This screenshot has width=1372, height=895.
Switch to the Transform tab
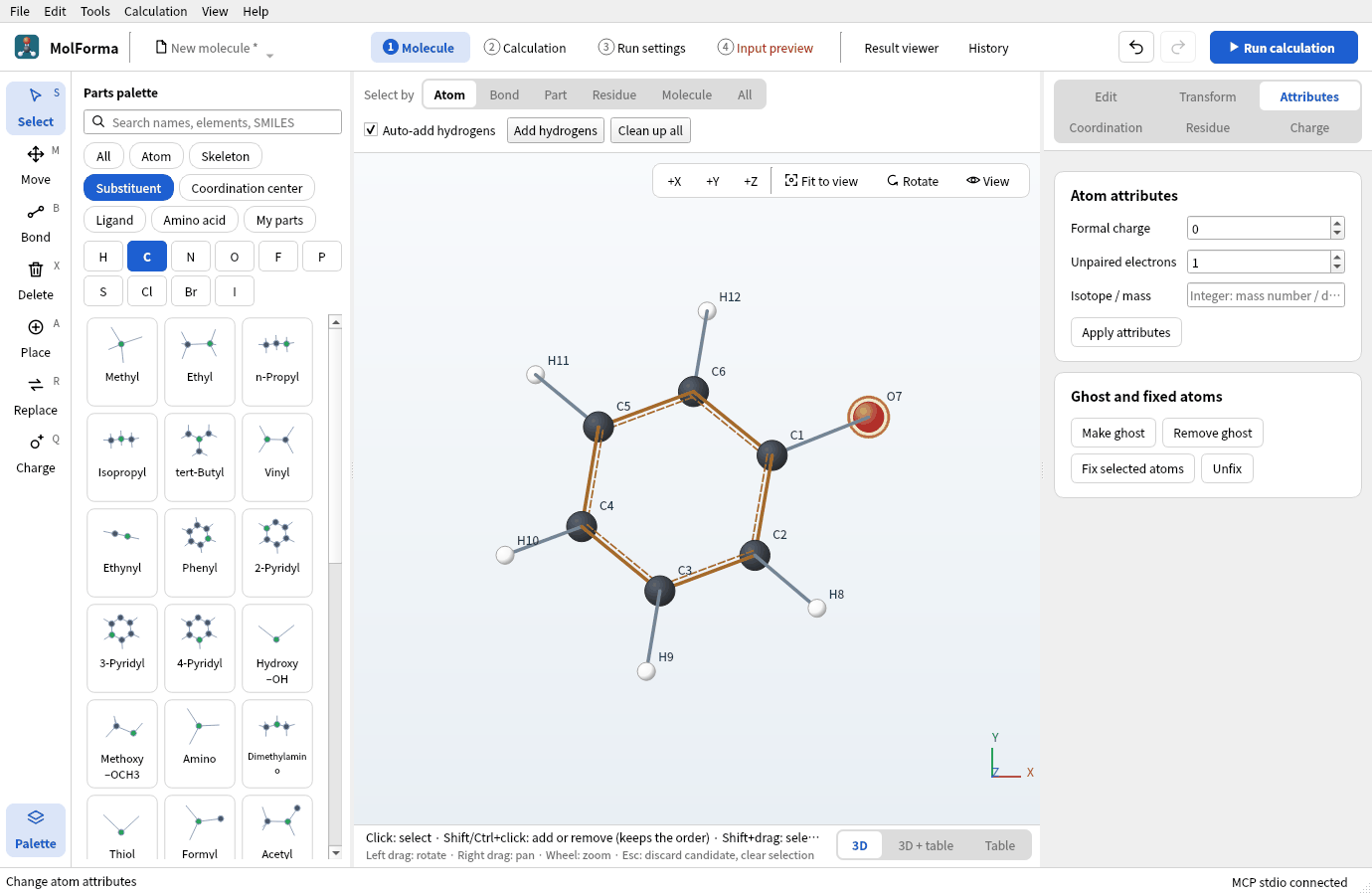[1208, 96]
